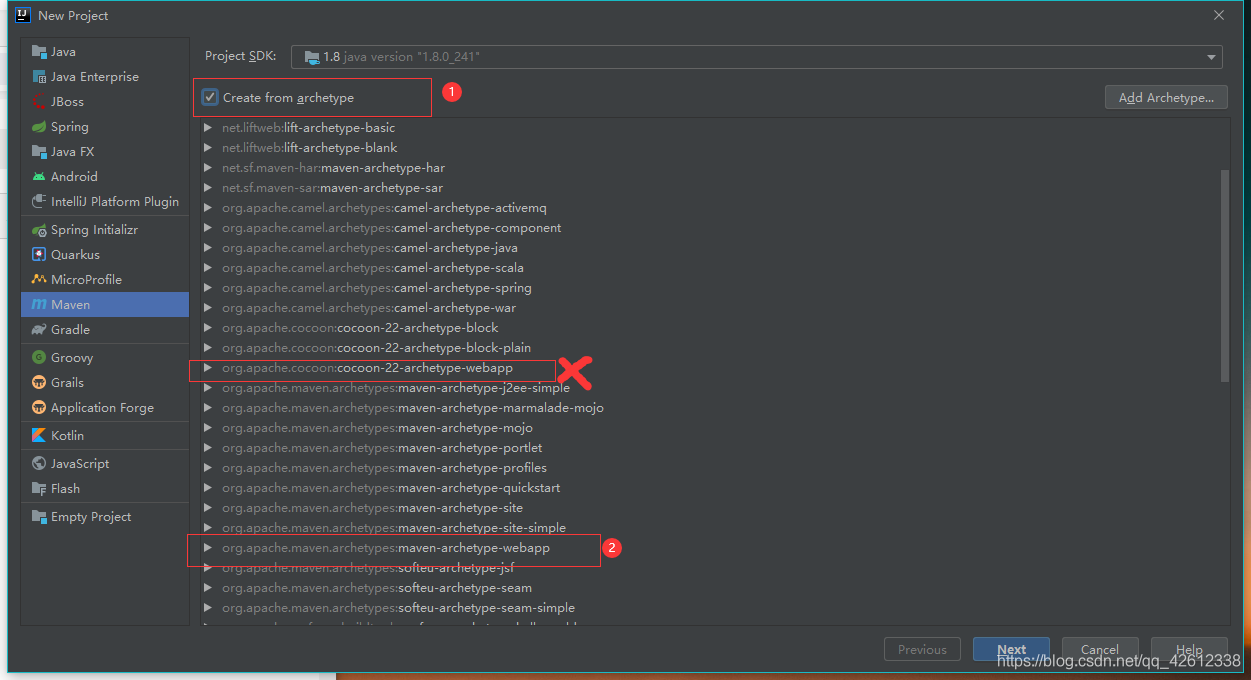This screenshot has width=1251, height=680.
Task: Select Empty Project type
Action: 105,517
